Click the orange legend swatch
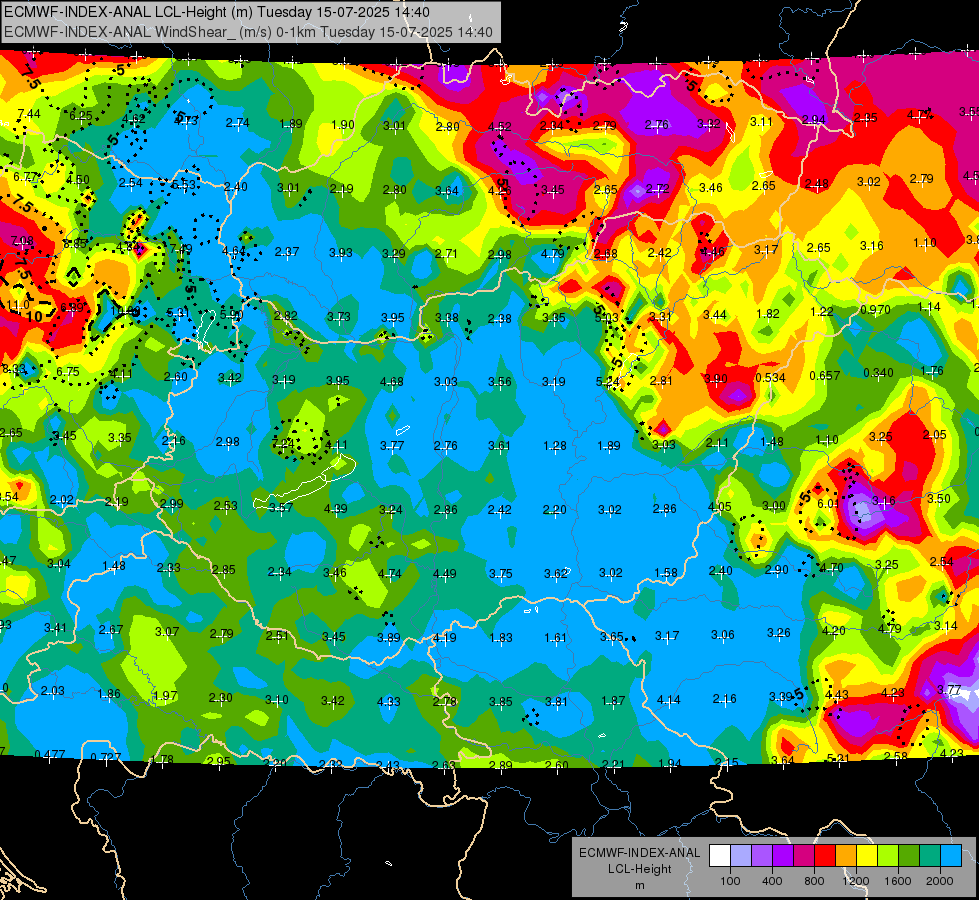Viewport: 979px width, 900px height. [845, 856]
